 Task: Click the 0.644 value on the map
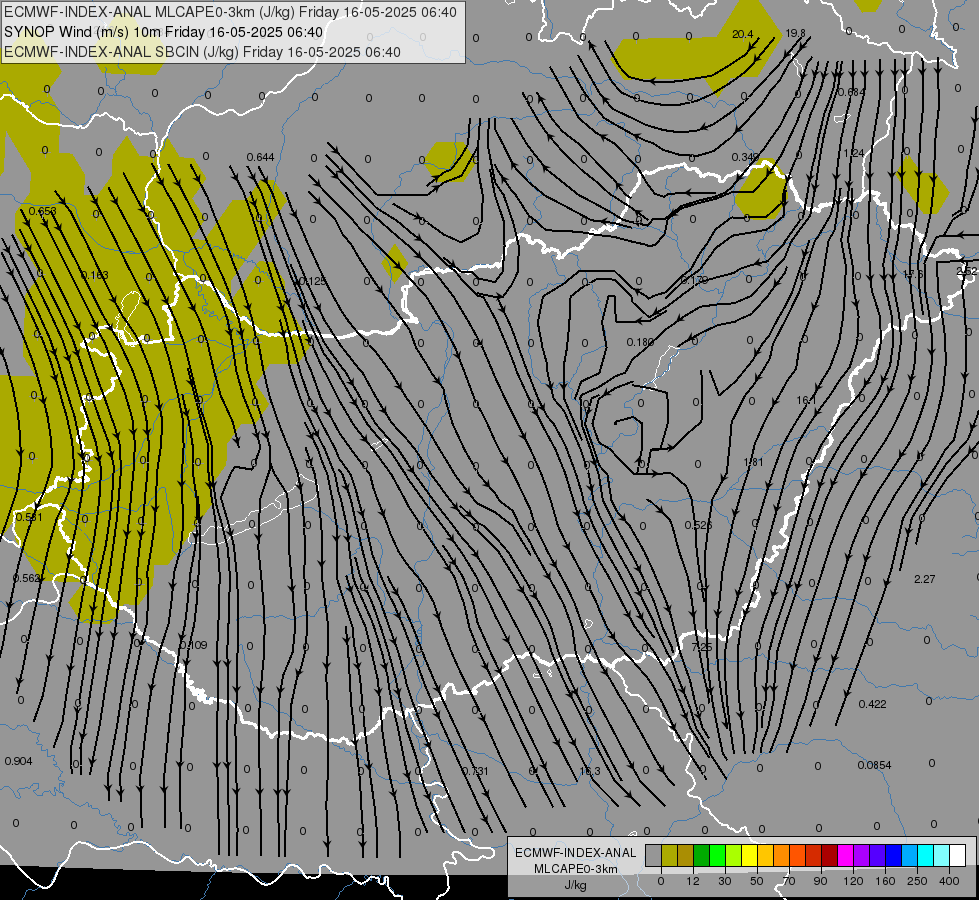(x=260, y=157)
